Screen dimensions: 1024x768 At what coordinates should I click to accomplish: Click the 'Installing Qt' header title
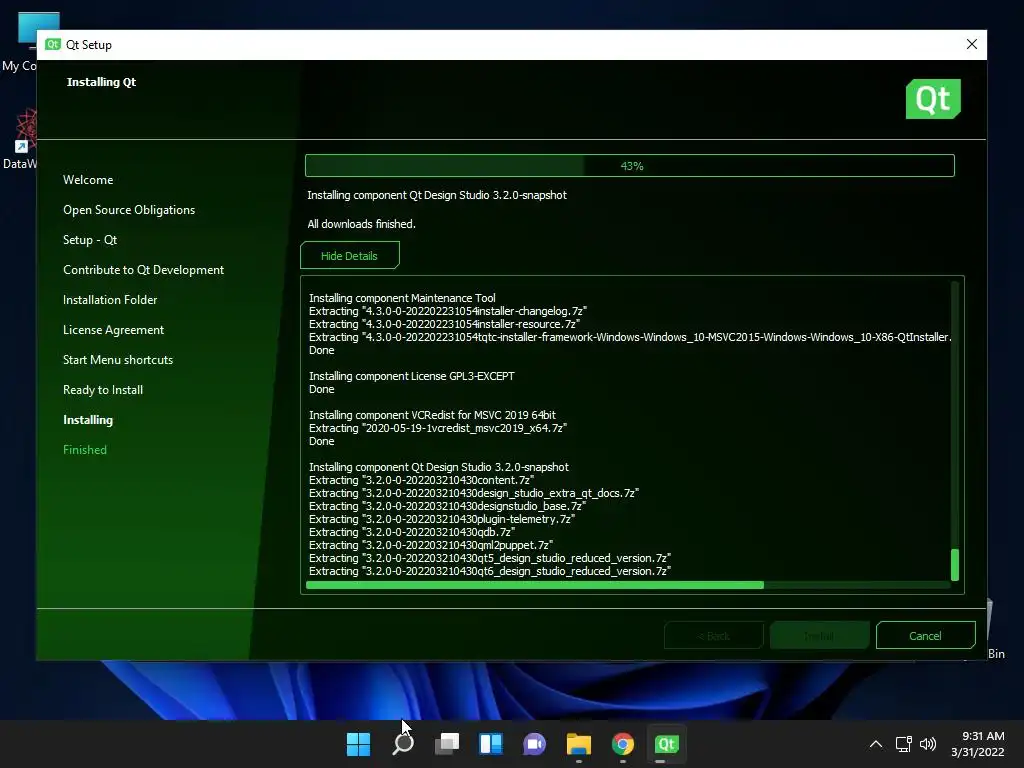[101, 82]
